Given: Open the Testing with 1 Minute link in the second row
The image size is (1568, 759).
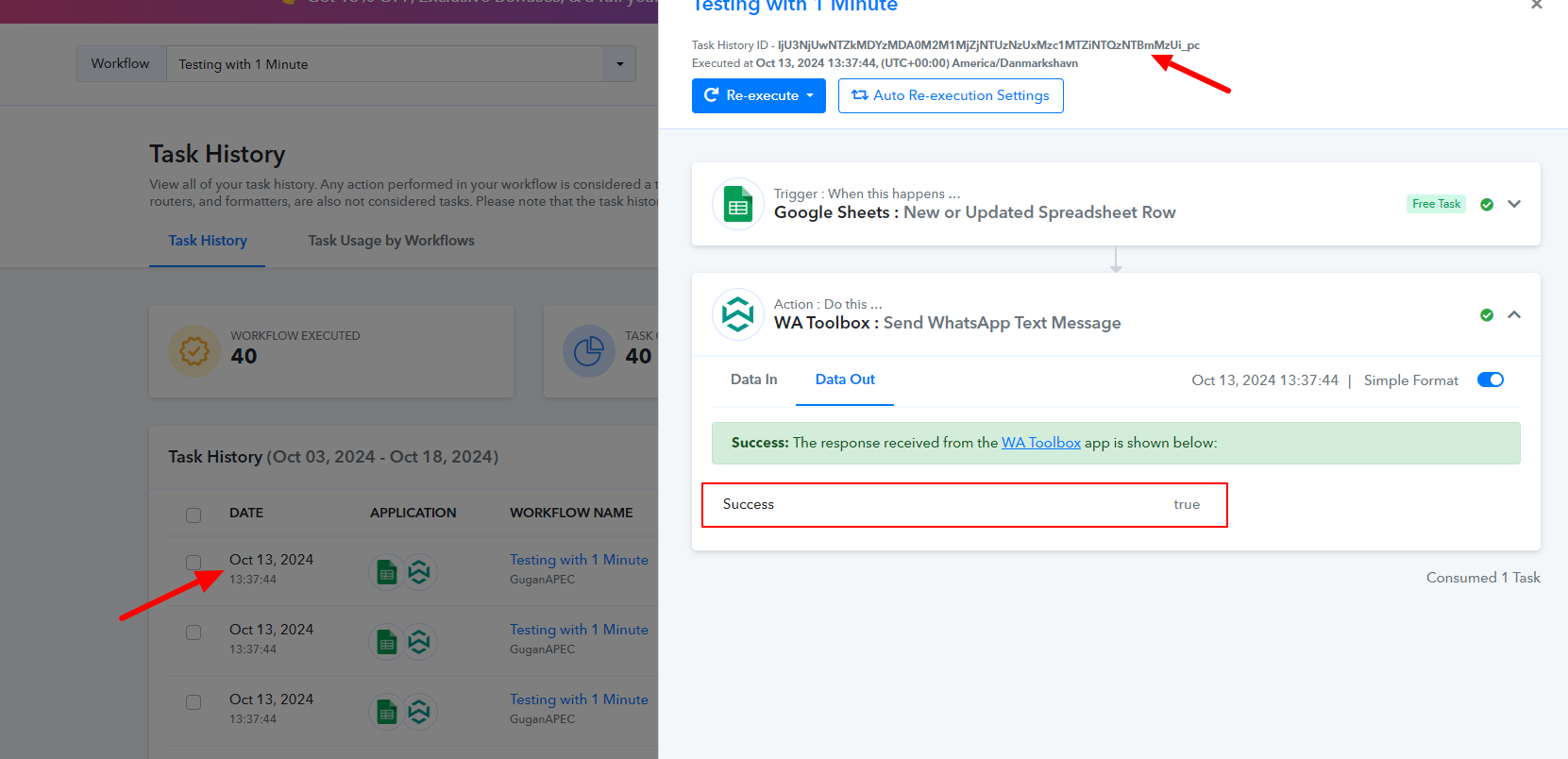Looking at the screenshot, I should [x=579, y=630].
